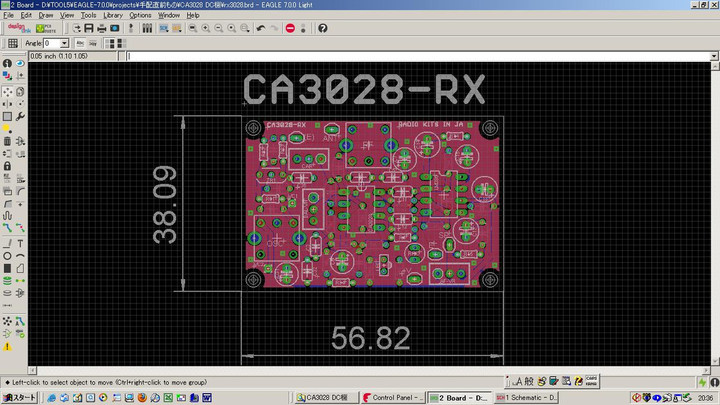Open the Options menu

pyautogui.click(x=140, y=16)
